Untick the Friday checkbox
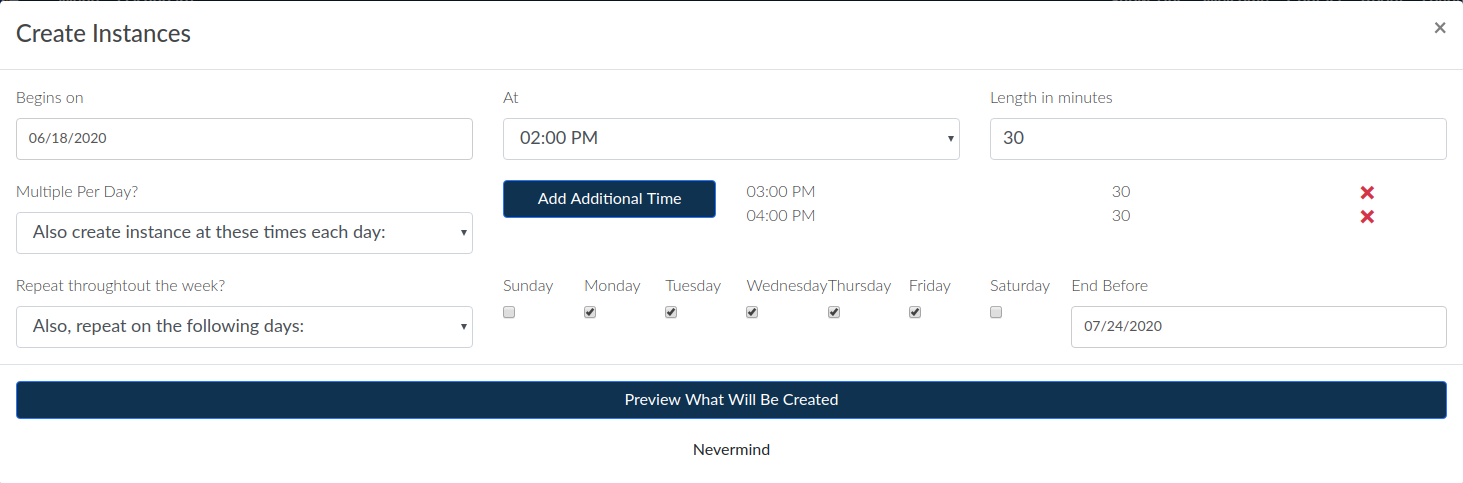Screen dimensions: 1463x483 pos(915,312)
